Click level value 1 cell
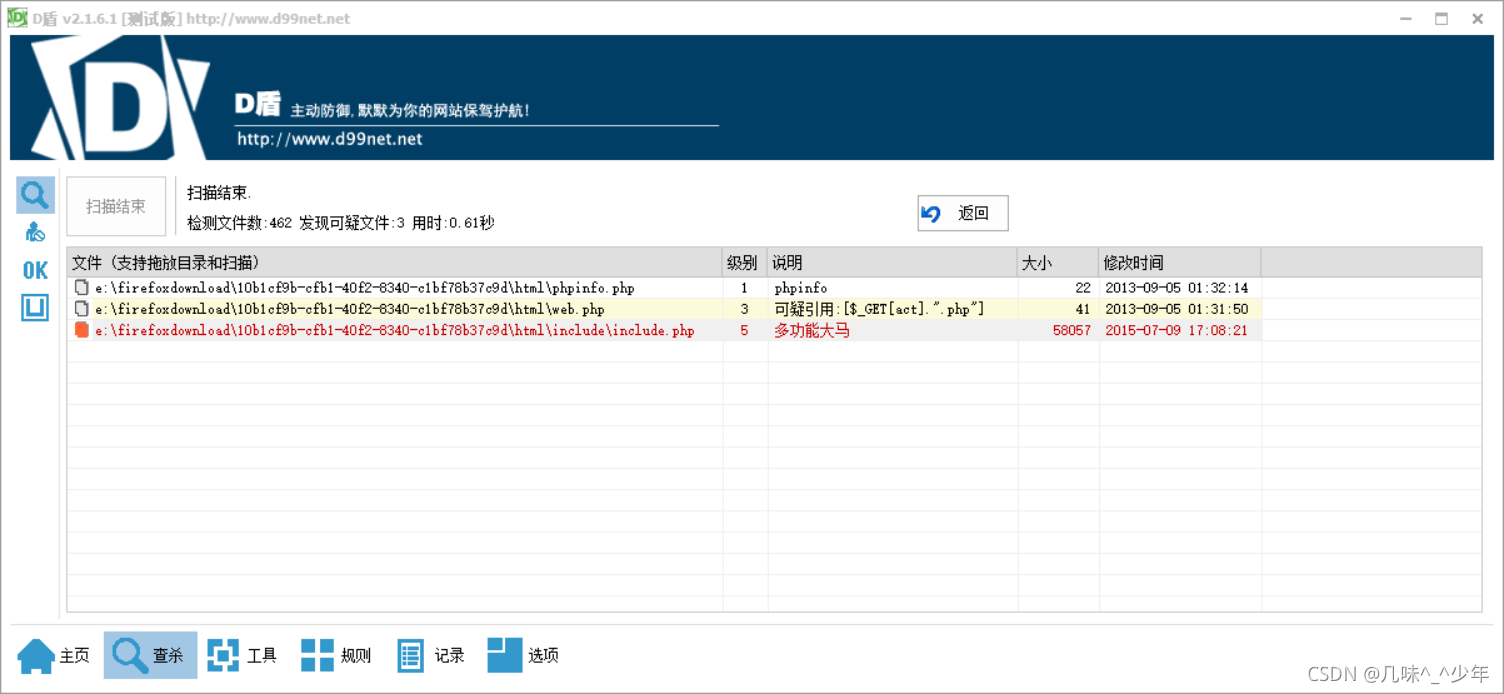Viewport: 1504px width, 694px height. tap(744, 288)
